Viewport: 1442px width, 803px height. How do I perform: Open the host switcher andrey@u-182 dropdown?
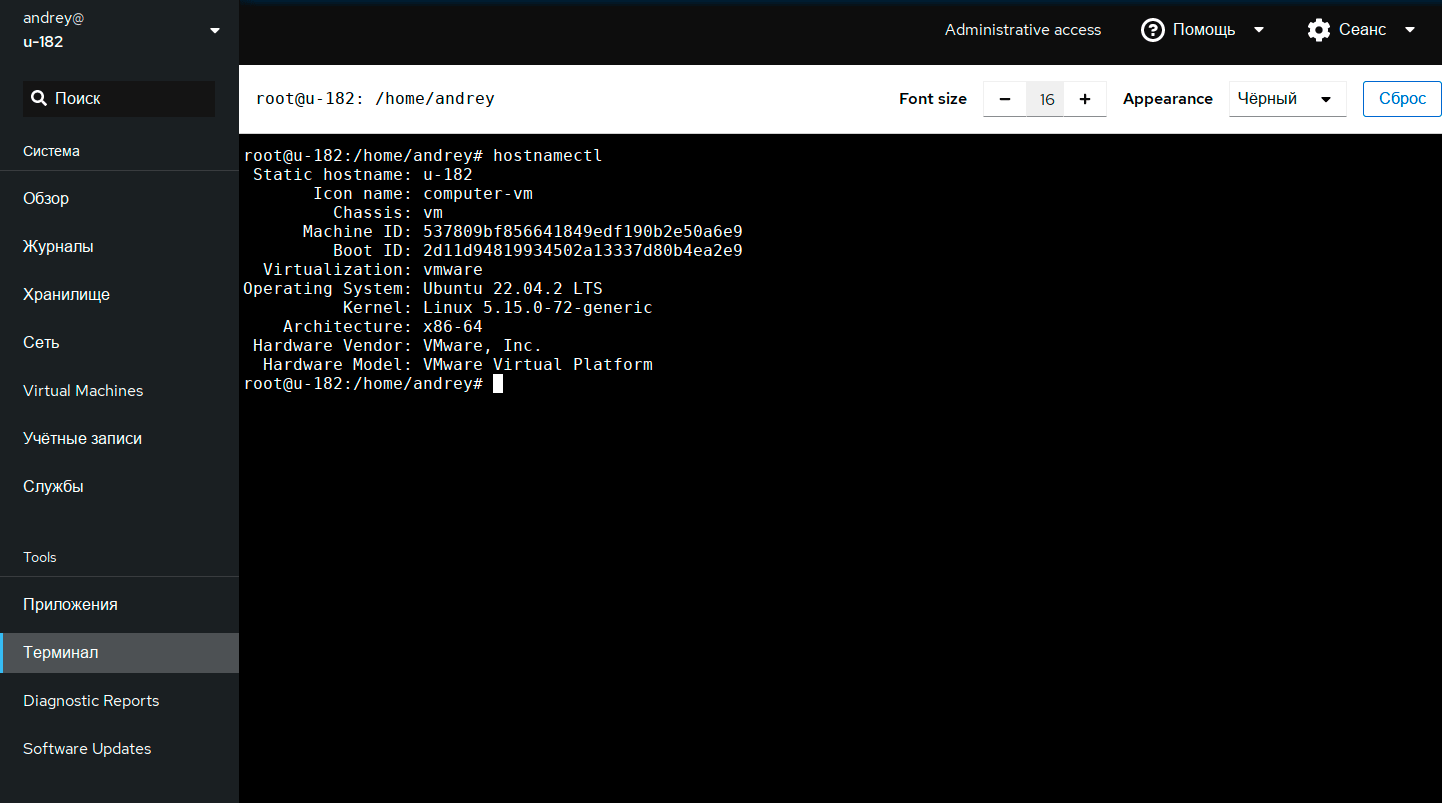pyautogui.click(x=120, y=31)
